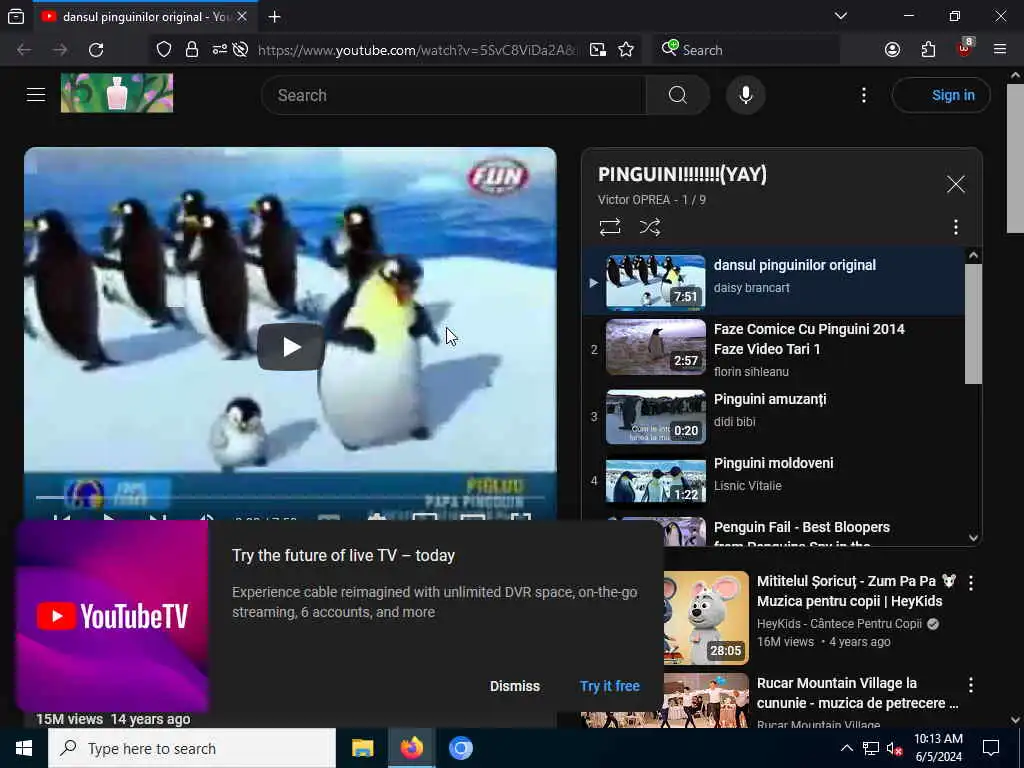Open 'Rucar Mountain Village' video title
The image size is (1024, 768).
[x=857, y=693]
